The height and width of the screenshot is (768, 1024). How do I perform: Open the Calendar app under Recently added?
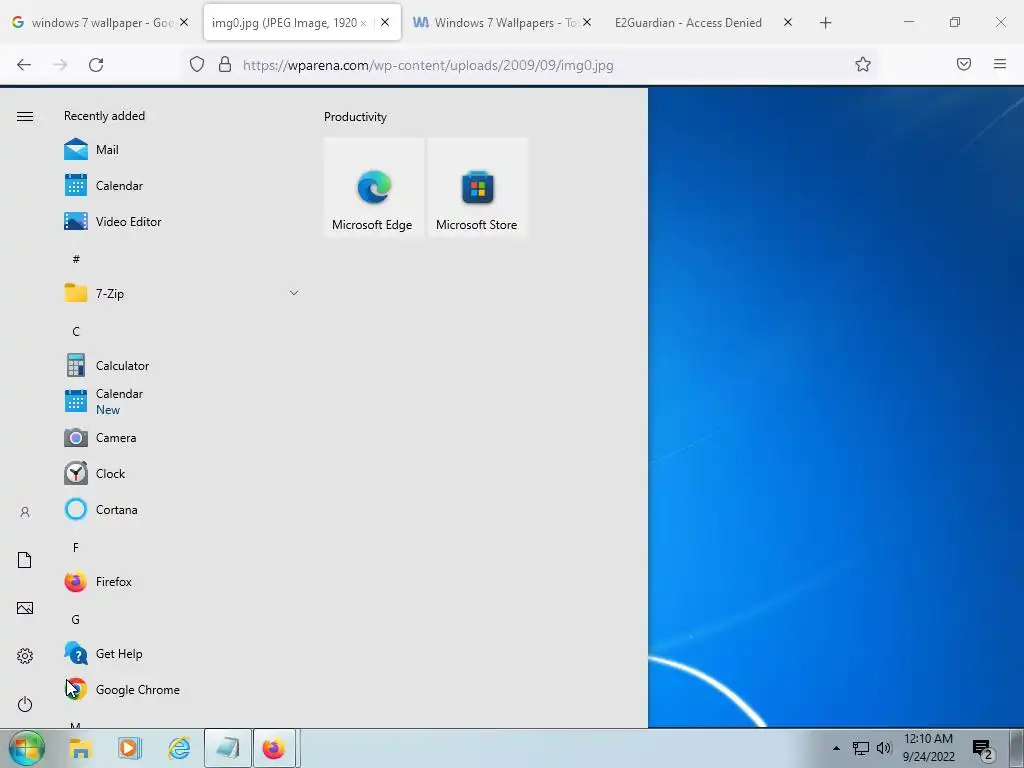(182, 185)
